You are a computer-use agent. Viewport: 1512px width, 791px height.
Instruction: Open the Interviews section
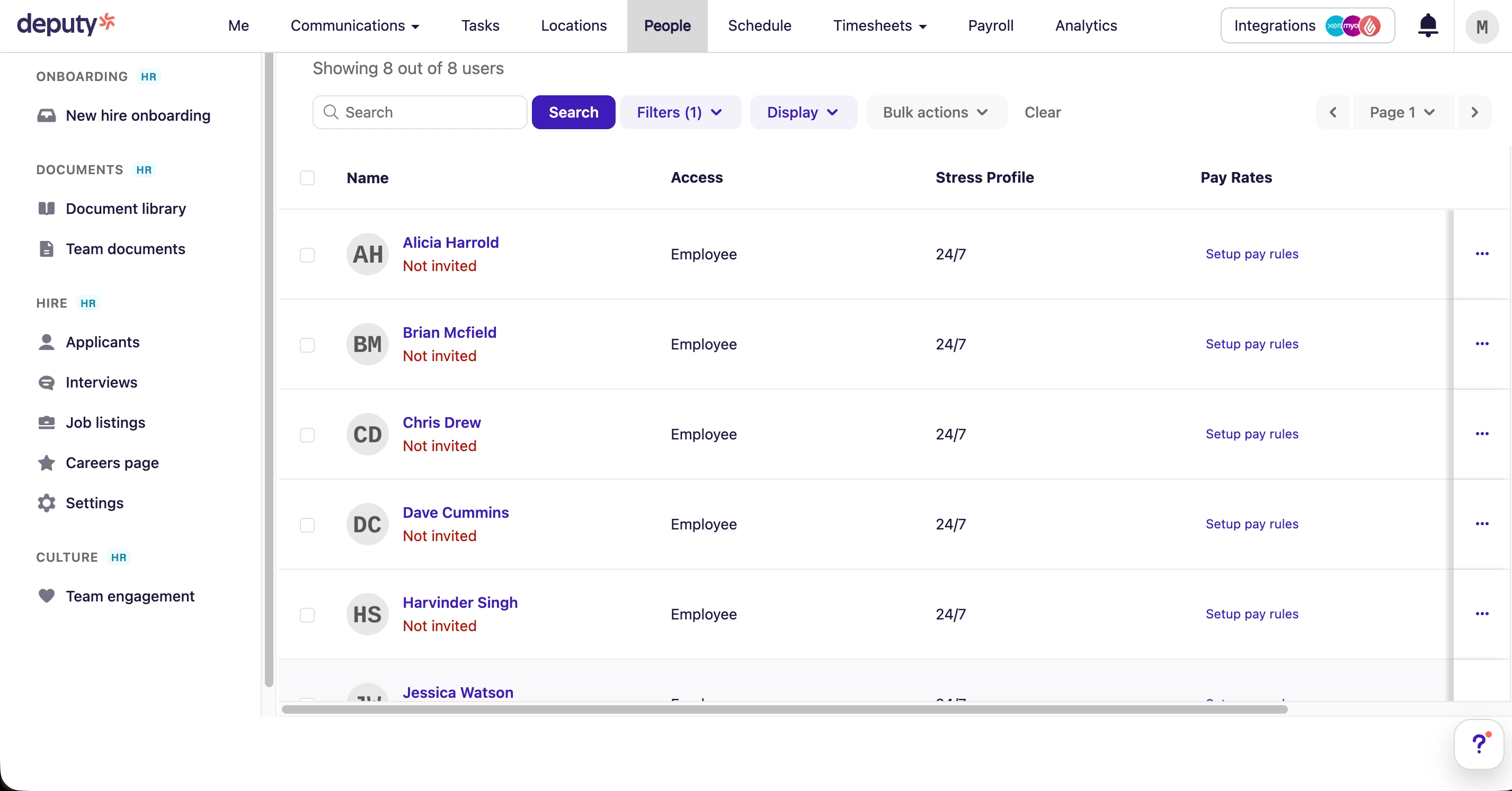click(x=101, y=382)
